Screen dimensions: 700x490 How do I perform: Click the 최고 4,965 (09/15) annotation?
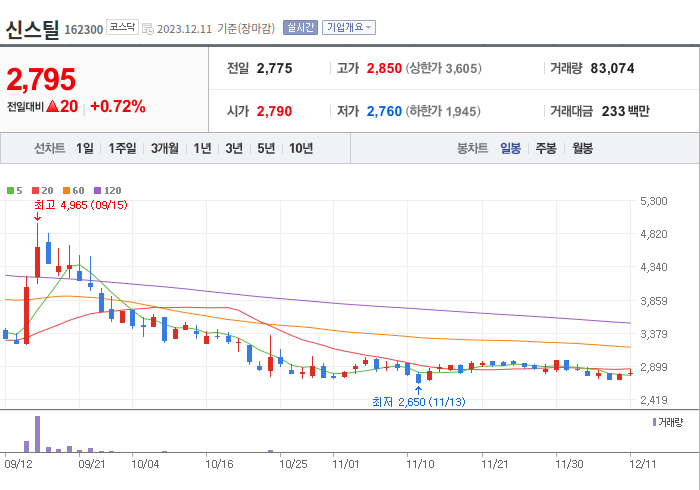pyautogui.click(x=81, y=205)
